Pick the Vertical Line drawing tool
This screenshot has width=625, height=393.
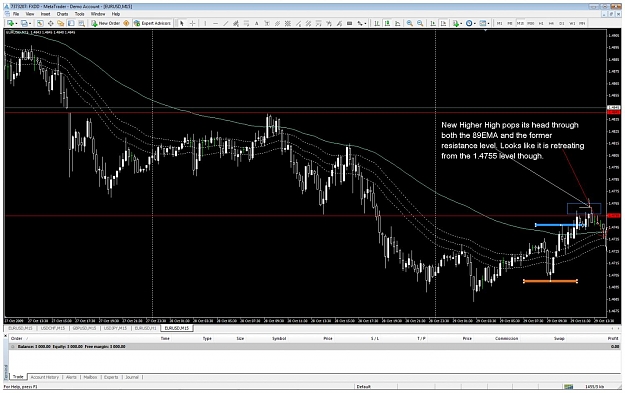coord(205,23)
